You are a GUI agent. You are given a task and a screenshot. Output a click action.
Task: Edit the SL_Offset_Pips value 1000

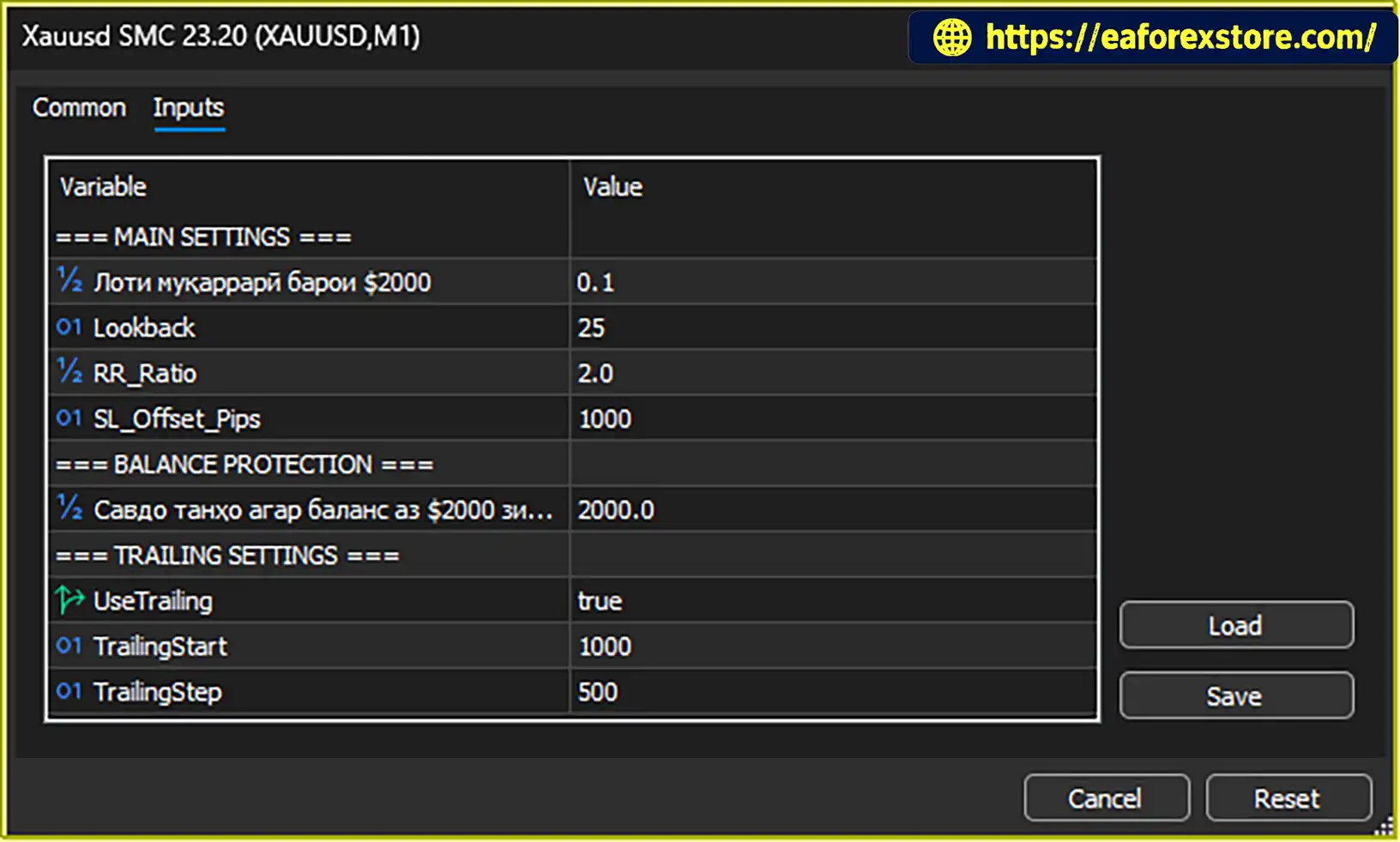(x=833, y=418)
